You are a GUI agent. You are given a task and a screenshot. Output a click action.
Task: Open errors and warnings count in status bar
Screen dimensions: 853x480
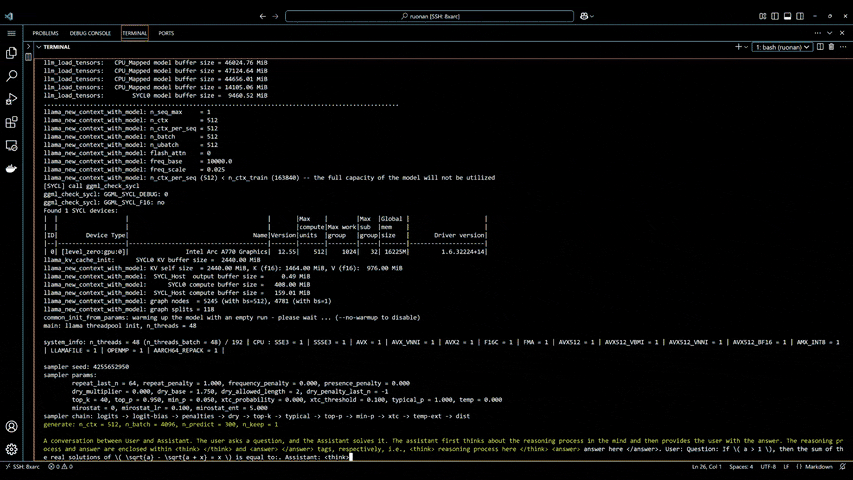click(60, 467)
